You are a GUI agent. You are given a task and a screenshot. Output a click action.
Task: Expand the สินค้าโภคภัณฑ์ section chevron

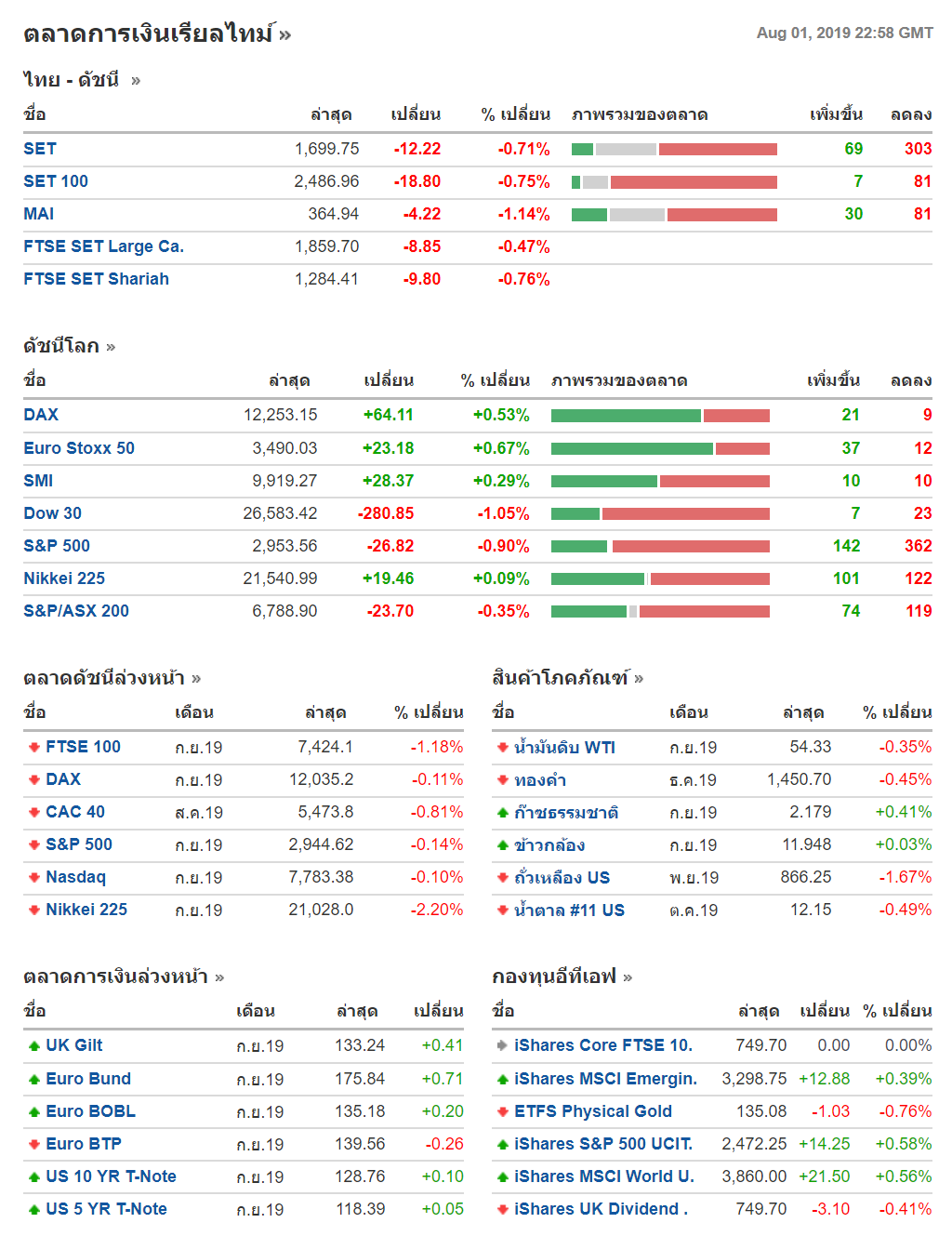coord(639,679)
